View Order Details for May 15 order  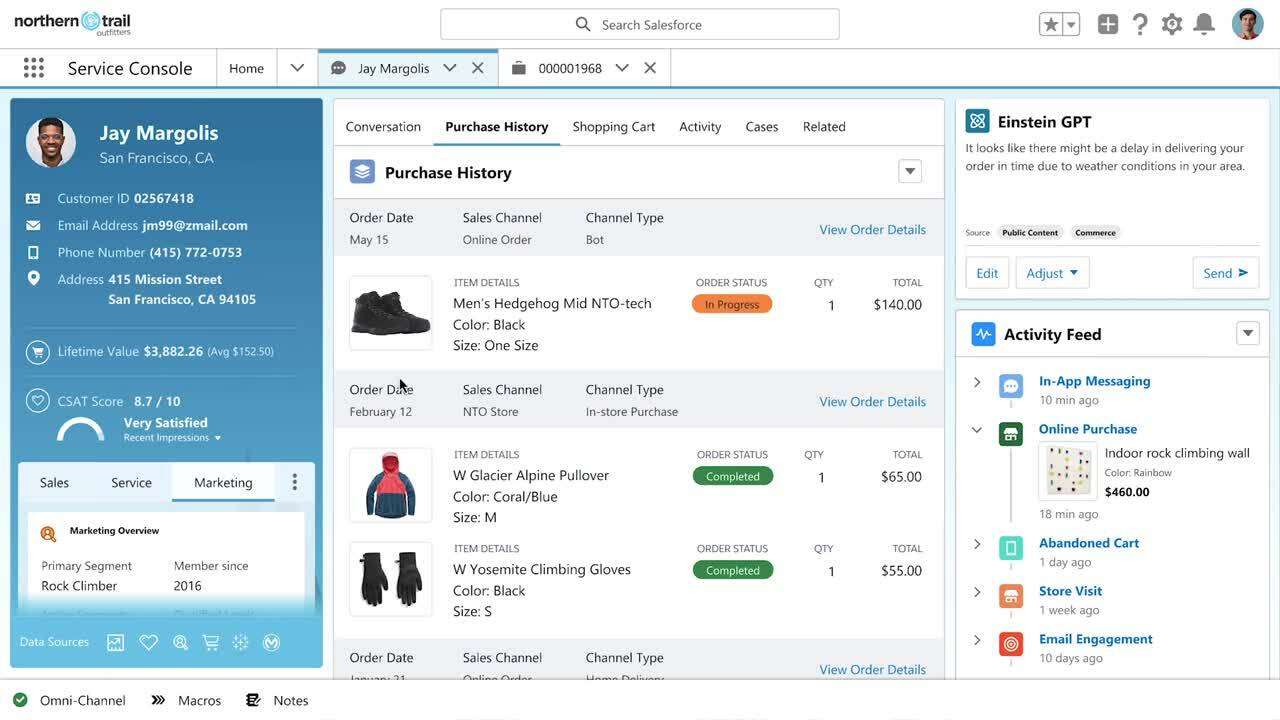click(872, 229)
